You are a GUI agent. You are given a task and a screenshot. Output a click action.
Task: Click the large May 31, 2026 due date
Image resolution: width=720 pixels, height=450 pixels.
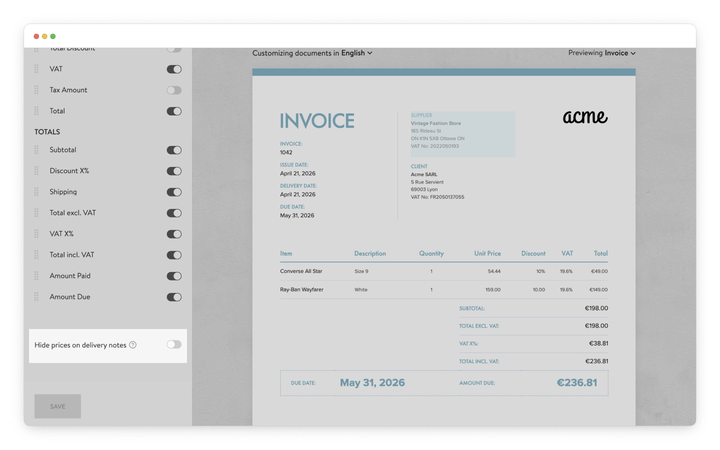click(372, 383)
